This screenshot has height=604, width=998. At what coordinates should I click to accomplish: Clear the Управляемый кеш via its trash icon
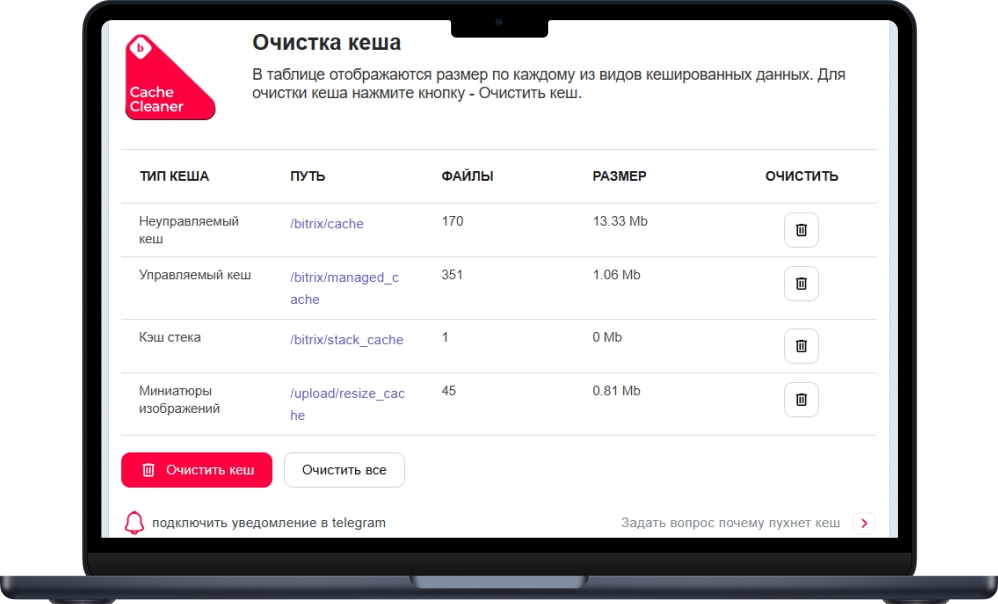click(x=800, y=283)
